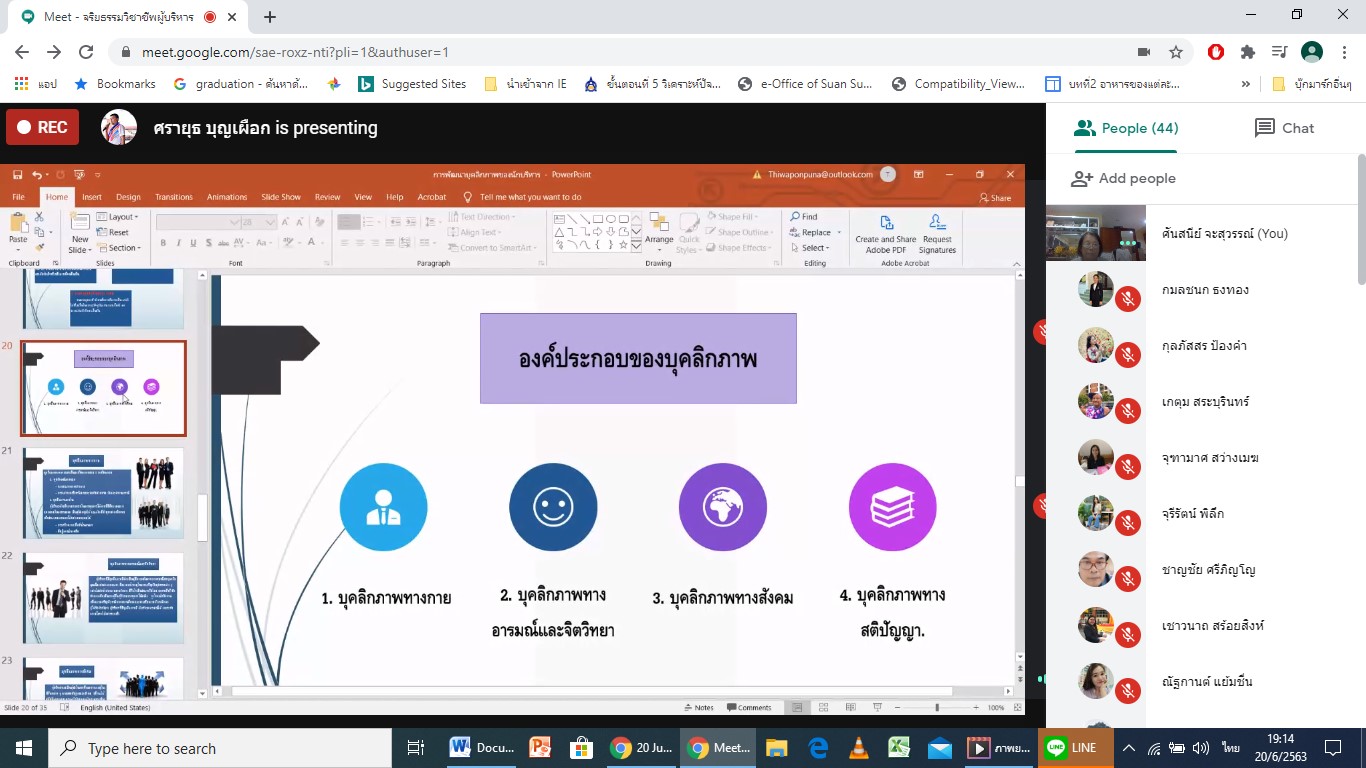Open the Animations ribbon tab

(x=227, y=197)
